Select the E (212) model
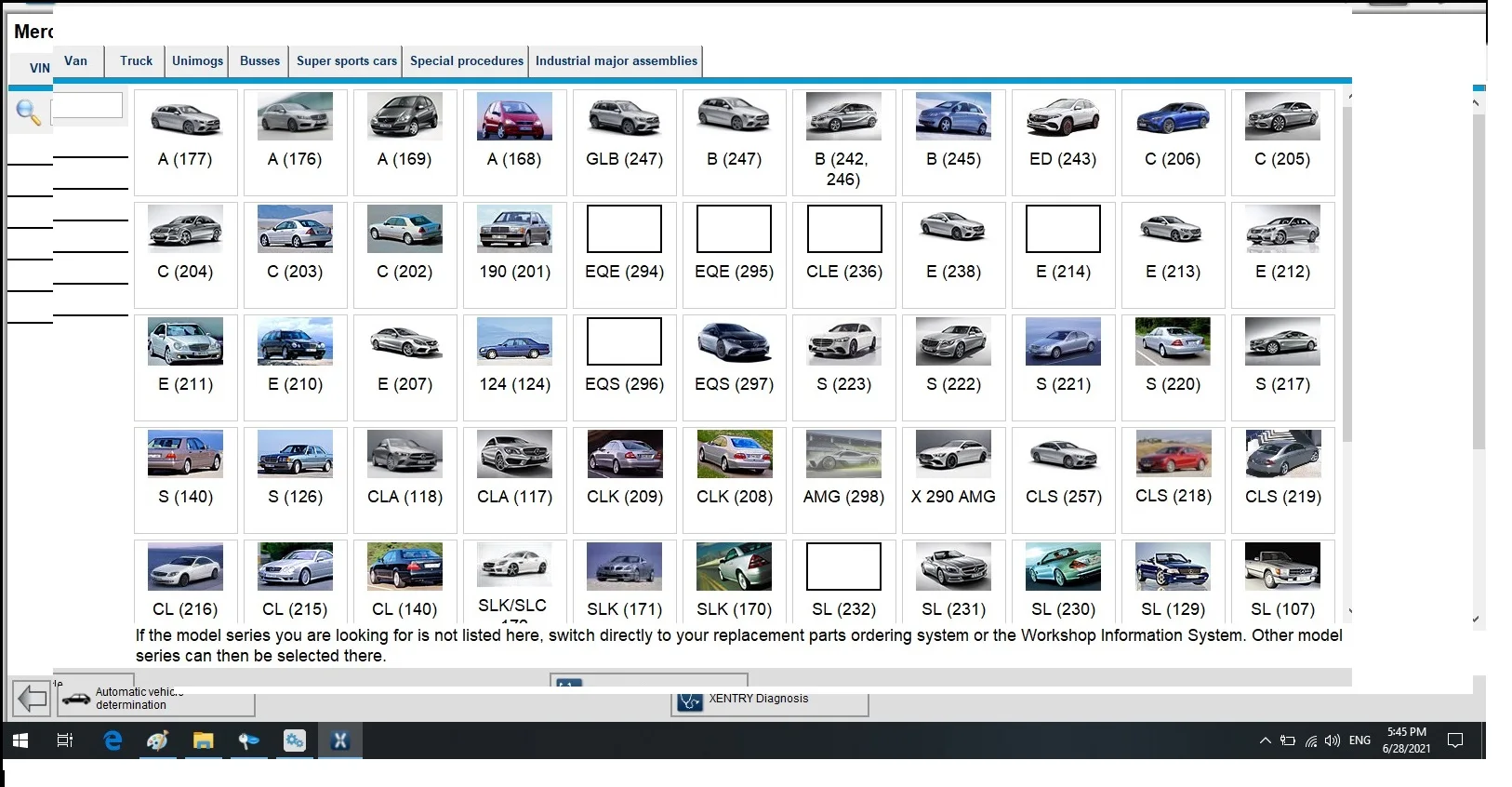 pyautogui.click(x=1283, y=255)
